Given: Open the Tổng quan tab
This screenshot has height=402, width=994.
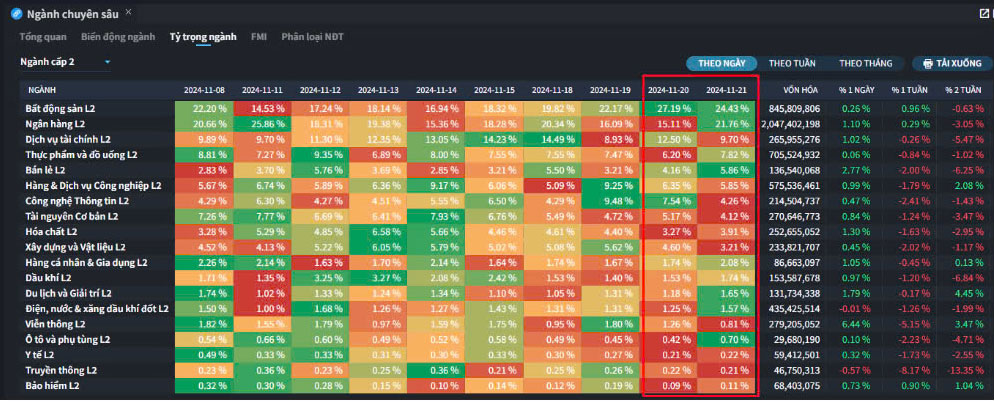Looking at the screenshot, I should pos(43,36).
